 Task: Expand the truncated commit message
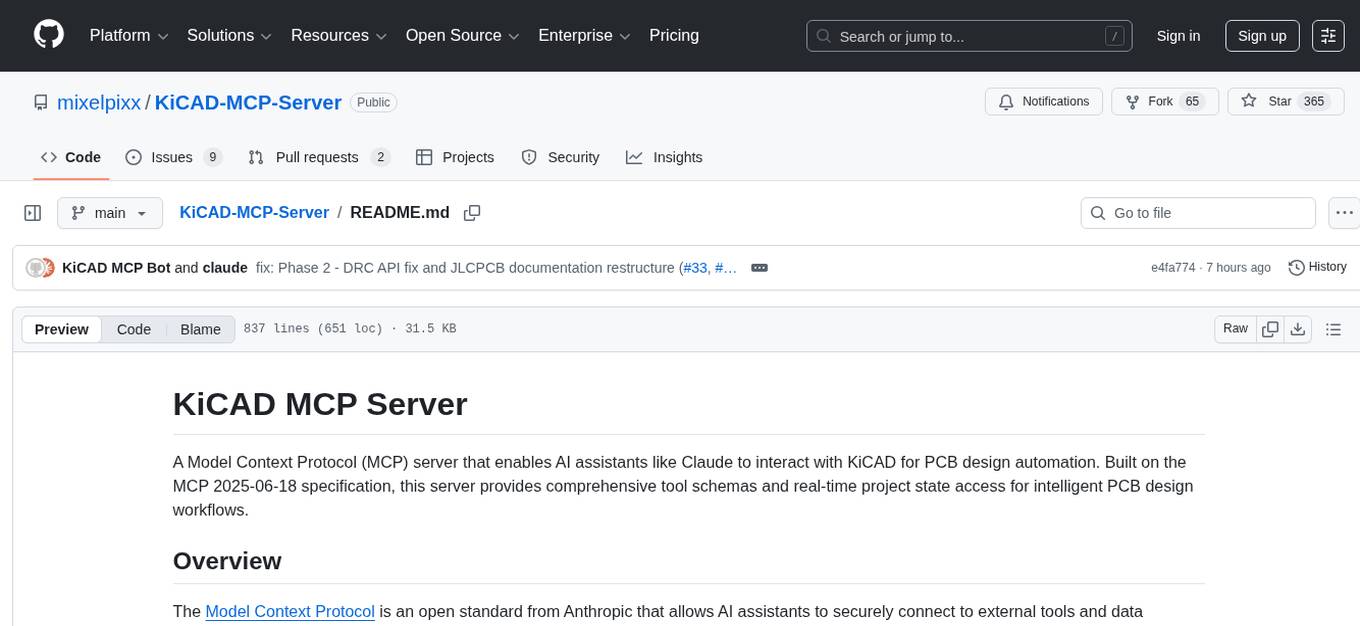tap(759, 267)
